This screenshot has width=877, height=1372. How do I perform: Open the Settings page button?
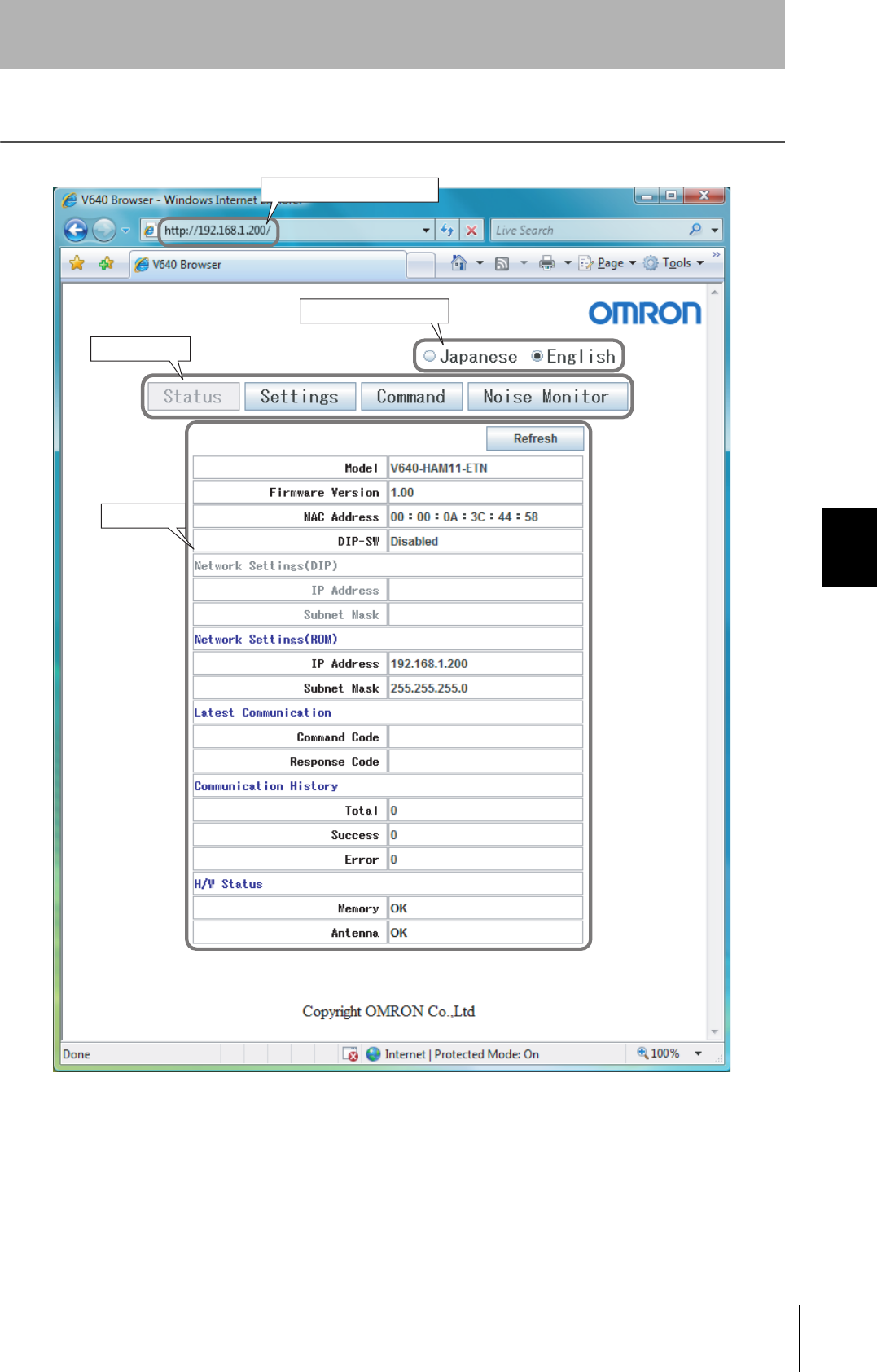pos(300,397)
